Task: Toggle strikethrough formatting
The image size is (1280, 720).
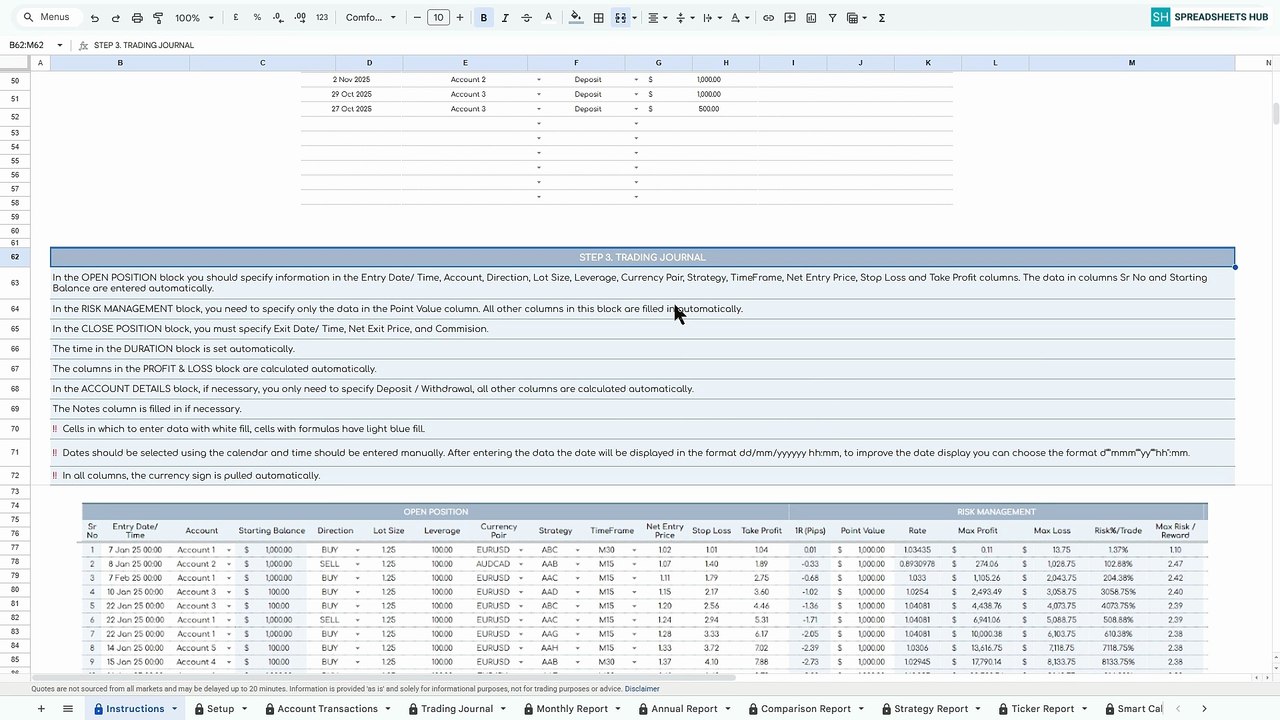Action: (x=526, y=18)
